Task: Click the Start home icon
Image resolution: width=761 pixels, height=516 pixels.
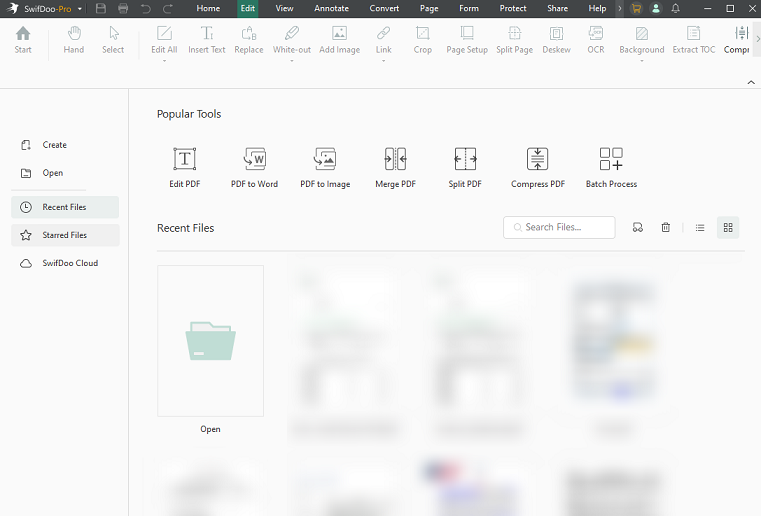Action: (x=23, y=40)
